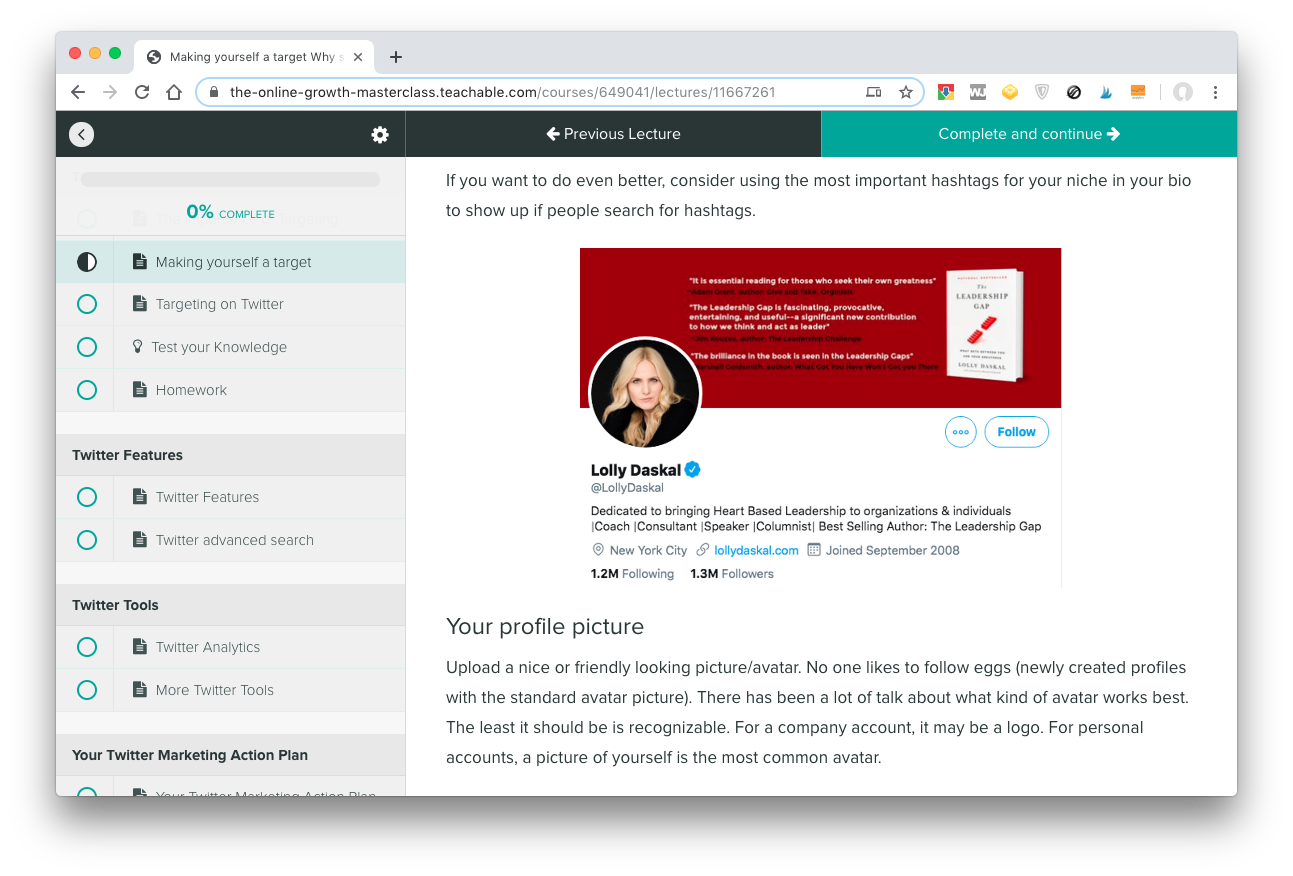Click Twitter Tools section header
The image size is (1293, 876).
(x=231, y=605)
